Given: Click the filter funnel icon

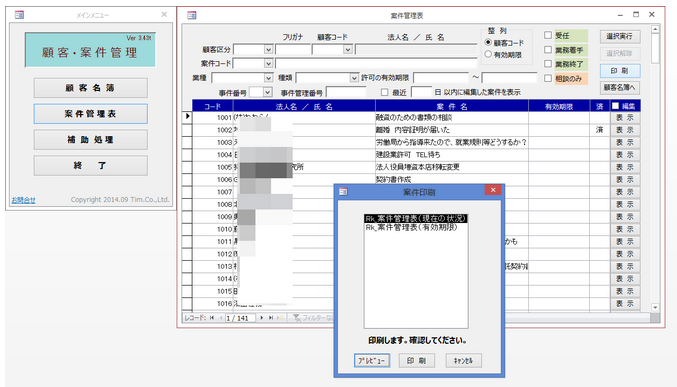Looking at the screenshot, I should coord(297,318).
